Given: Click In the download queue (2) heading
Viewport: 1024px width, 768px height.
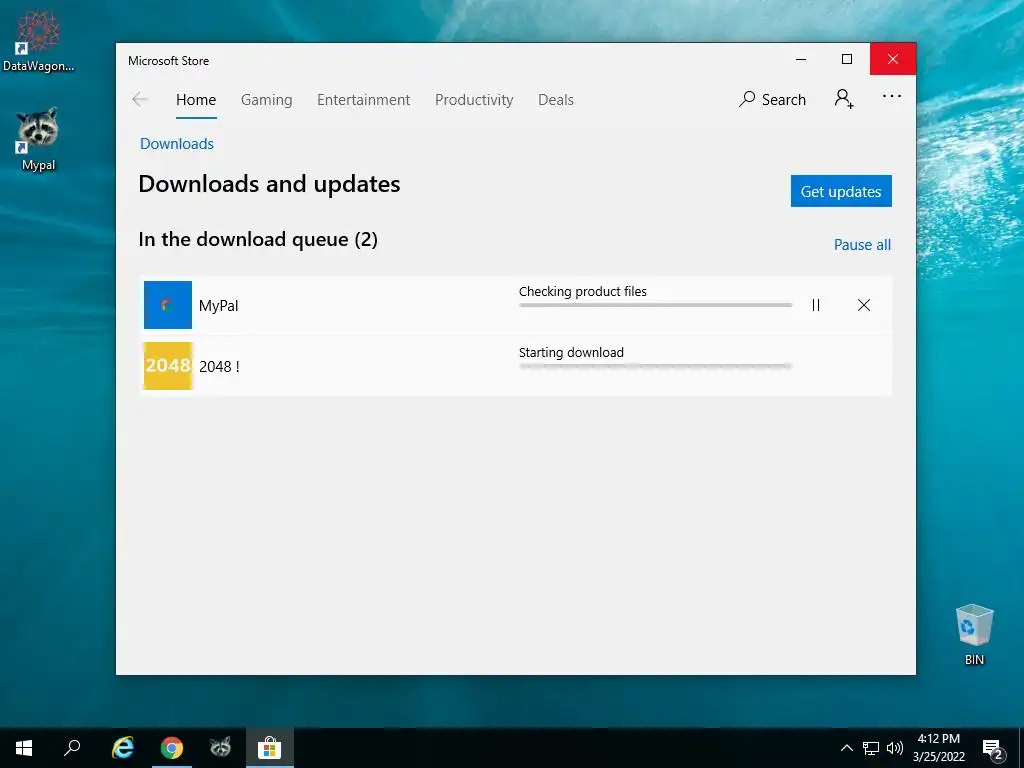Looking at the screenshot, I should (258, 240).
